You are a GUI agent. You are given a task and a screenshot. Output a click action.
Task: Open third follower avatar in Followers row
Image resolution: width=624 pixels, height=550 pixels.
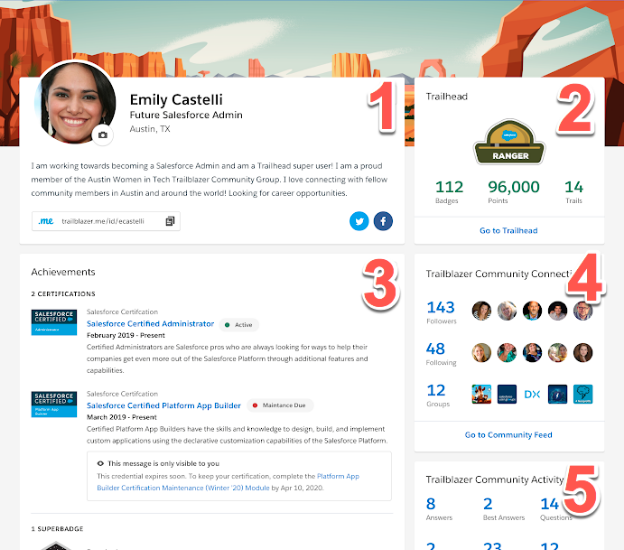coord(532,311)
